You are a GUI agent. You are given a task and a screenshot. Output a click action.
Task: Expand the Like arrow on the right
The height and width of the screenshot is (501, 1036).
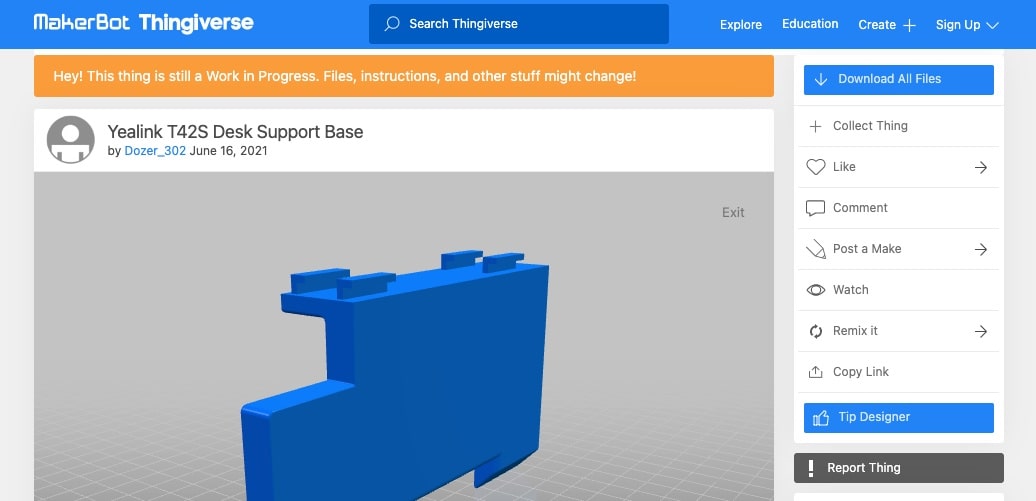[x=981, y=167]
